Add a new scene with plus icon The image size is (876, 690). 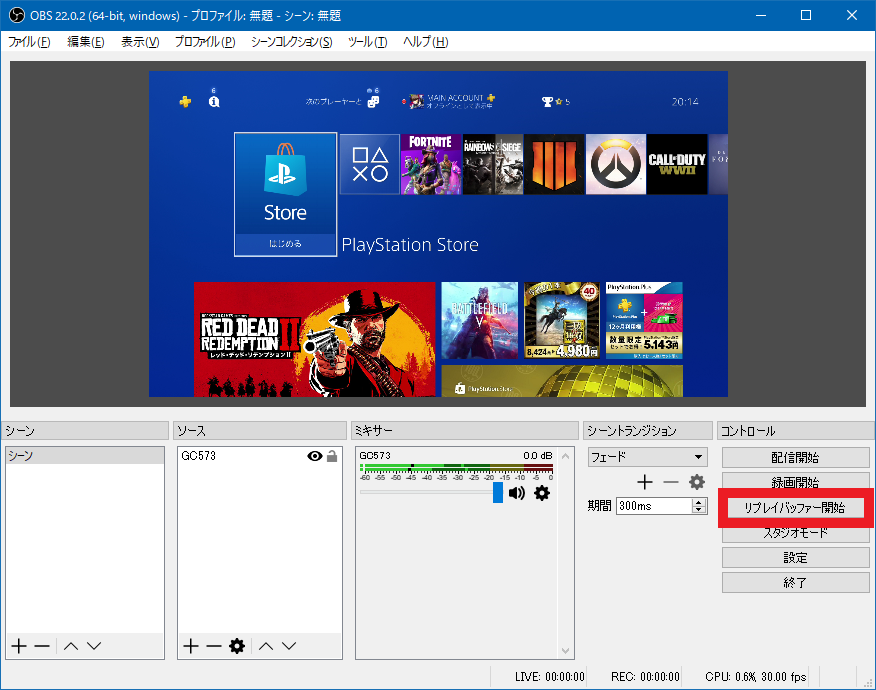point(19,646)
